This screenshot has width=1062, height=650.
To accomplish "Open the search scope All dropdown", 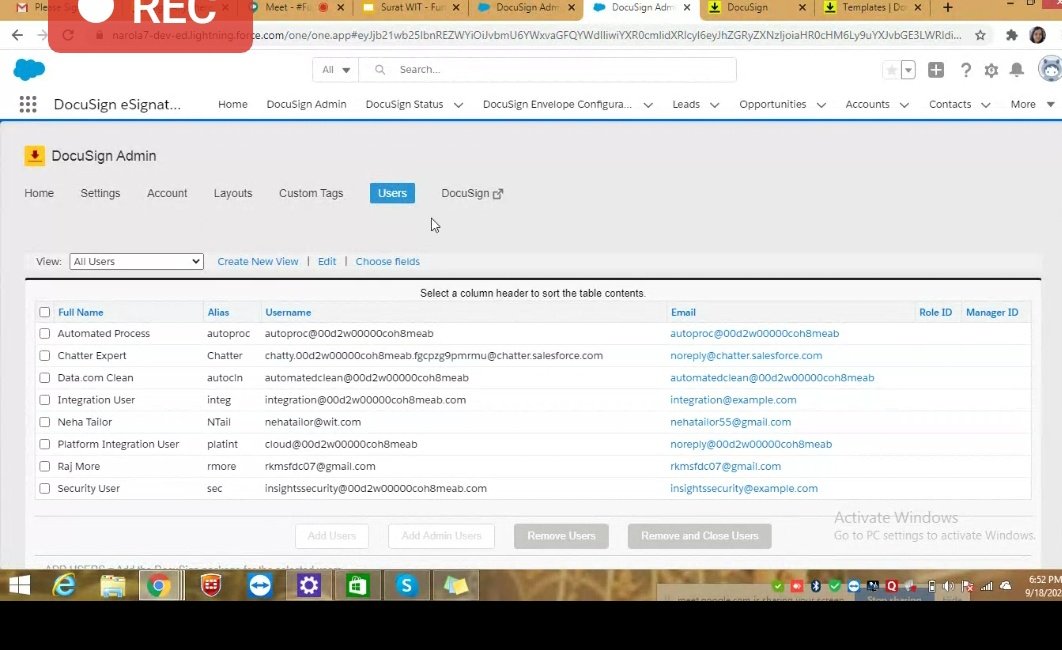I will 335,70.
